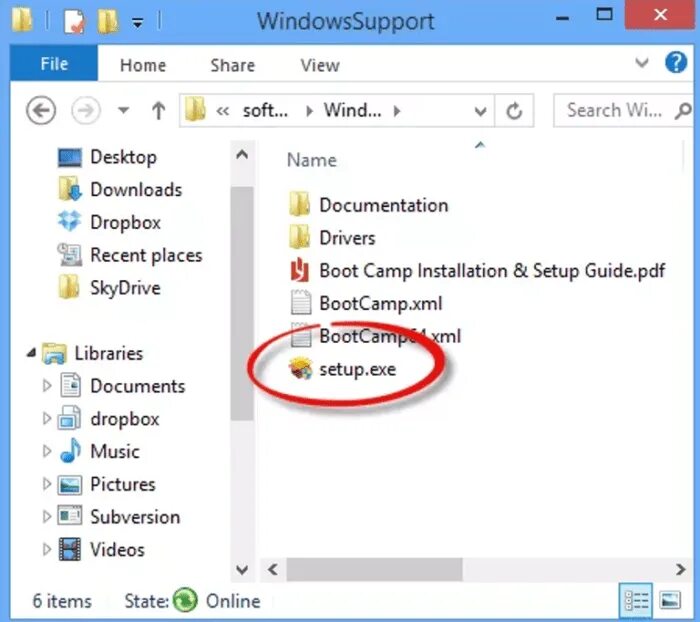Switch to the Share tab
700x622 pixels.
pyautogui.click(x=233, y=65)
